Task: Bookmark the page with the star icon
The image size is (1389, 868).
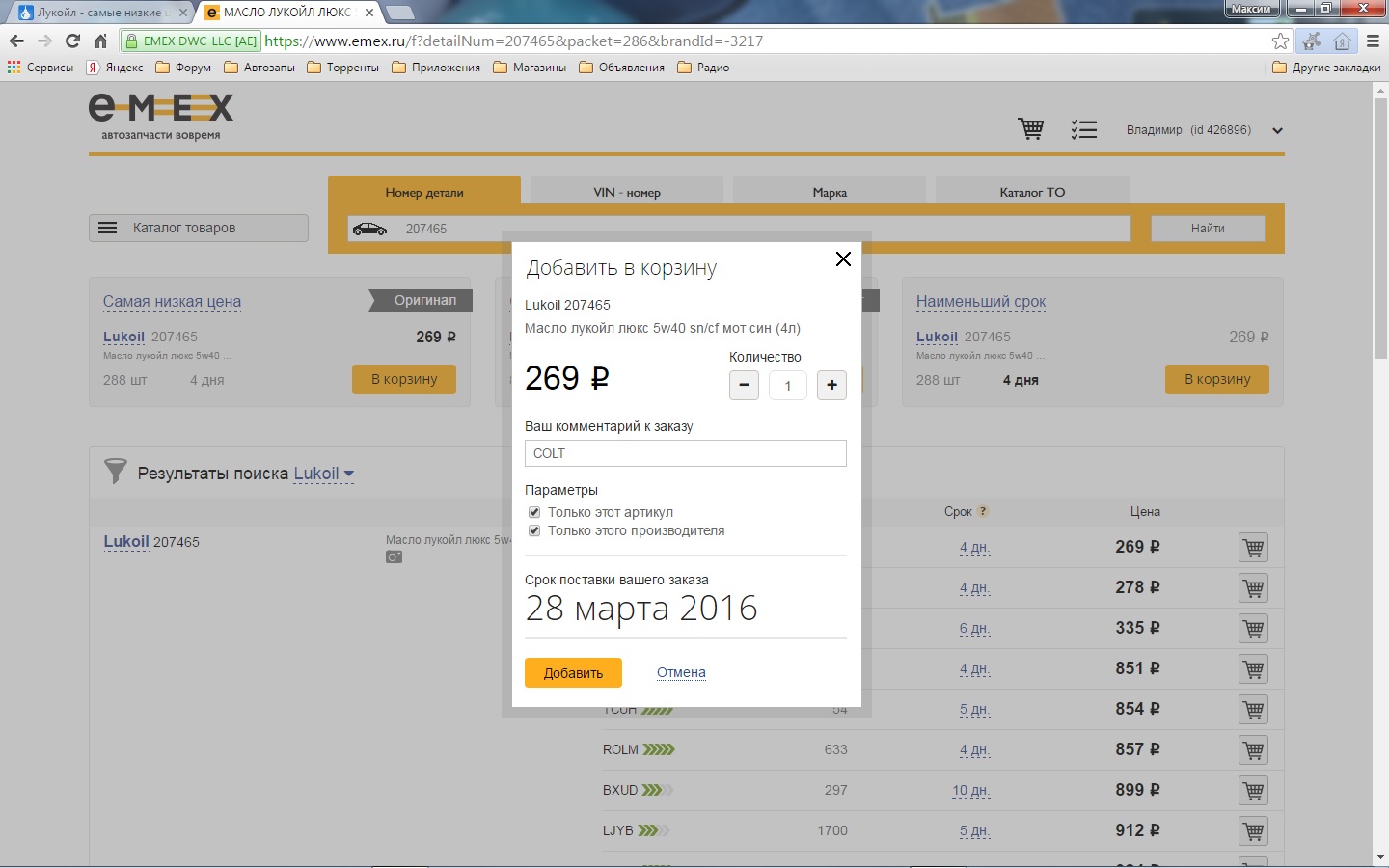Action: [1280, 41]
